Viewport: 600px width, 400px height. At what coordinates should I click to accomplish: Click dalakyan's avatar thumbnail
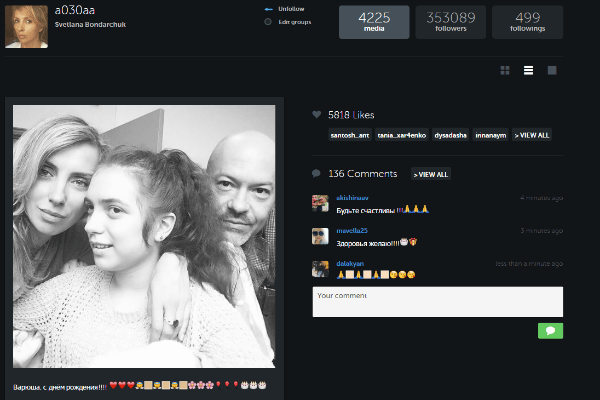pyautogui.click(x=320, y=269)
